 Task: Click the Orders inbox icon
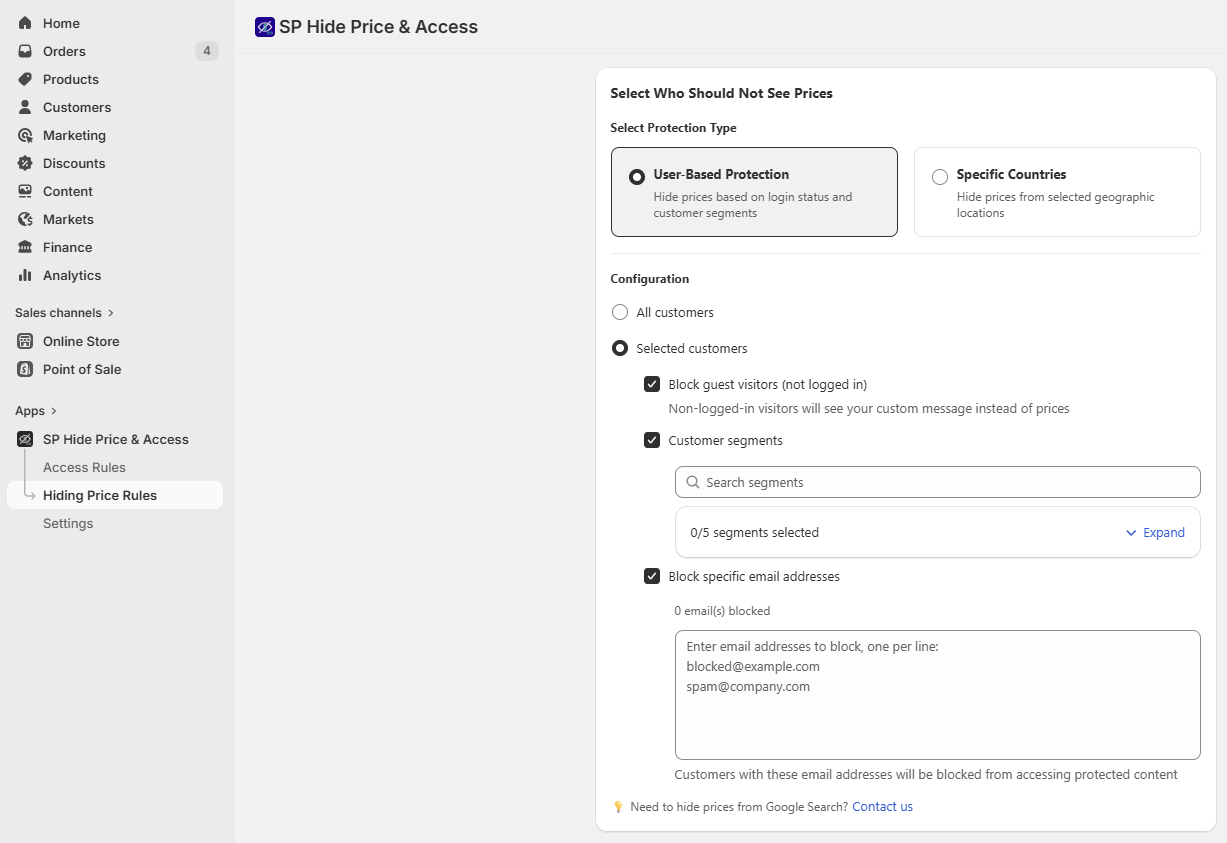click(25, 51)
